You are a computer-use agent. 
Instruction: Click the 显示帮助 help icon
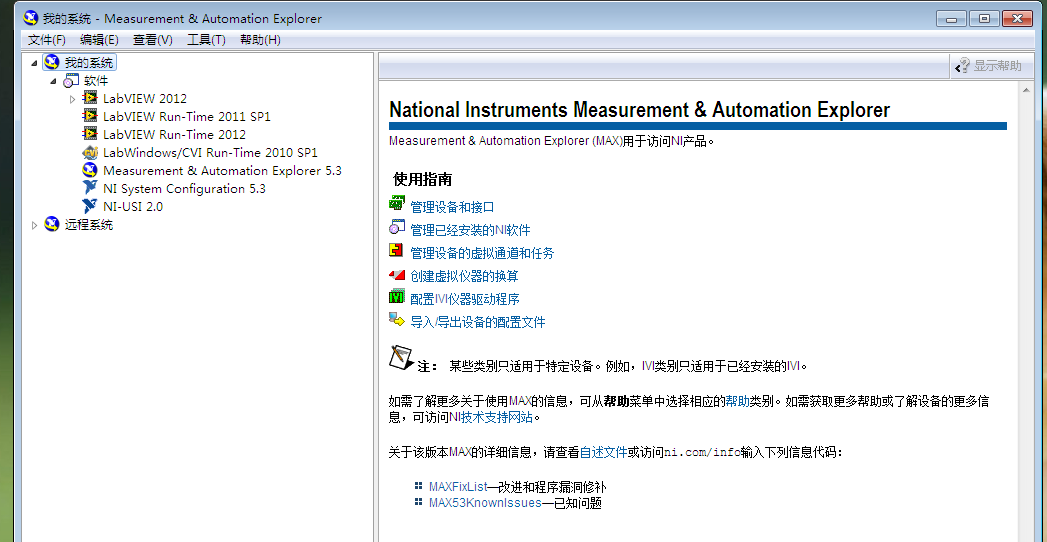(962, 65)
